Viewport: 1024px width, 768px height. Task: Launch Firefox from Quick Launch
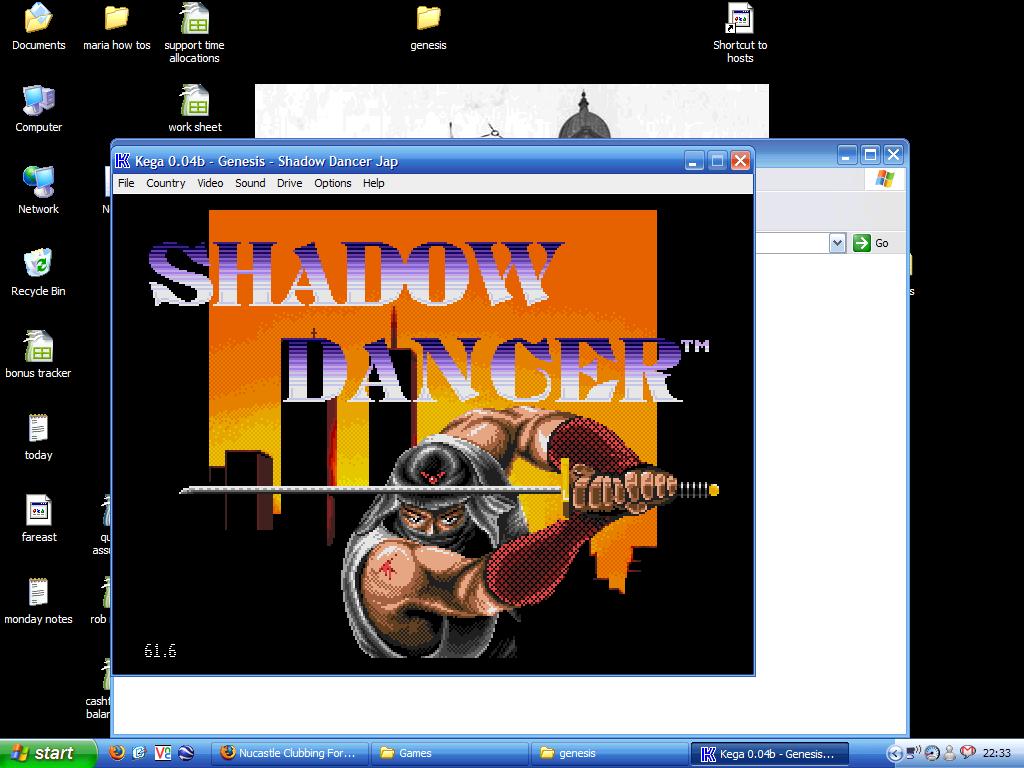[x=117, y=753]
